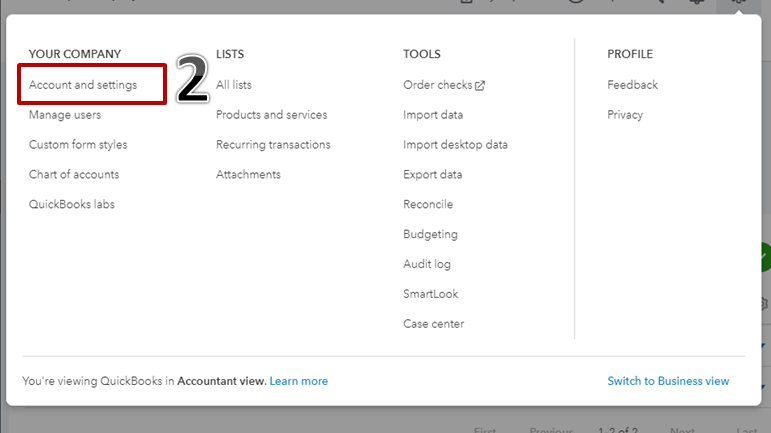Switch to Business view

[x=668, y=381]
